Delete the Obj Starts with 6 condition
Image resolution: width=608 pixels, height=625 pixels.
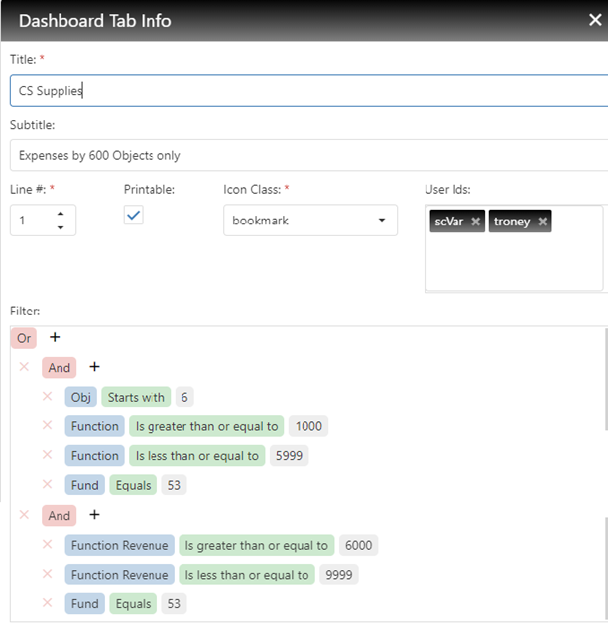point(47,397)
